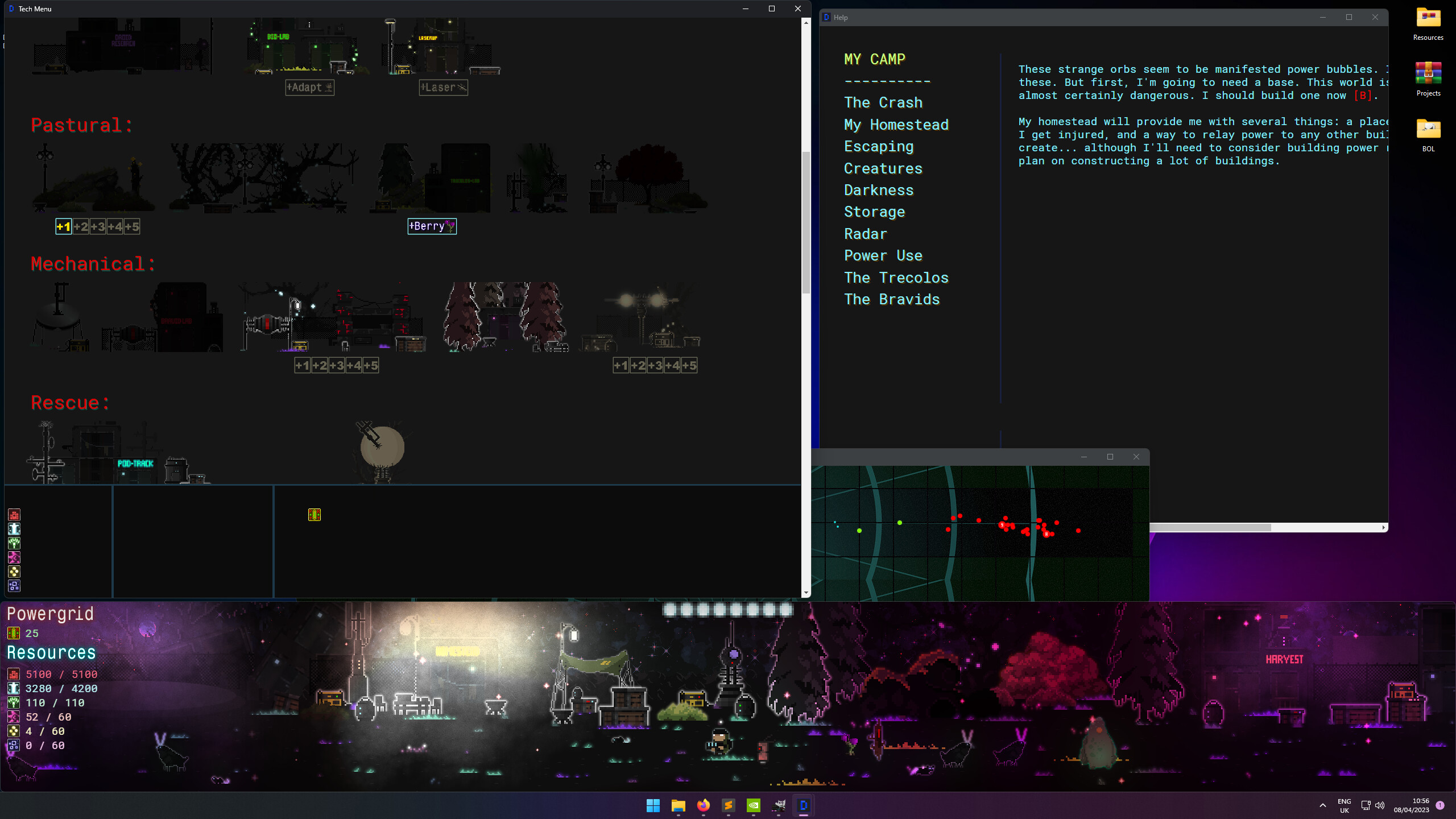Click the +Berry upgrade button

click(x=431, y=226)
